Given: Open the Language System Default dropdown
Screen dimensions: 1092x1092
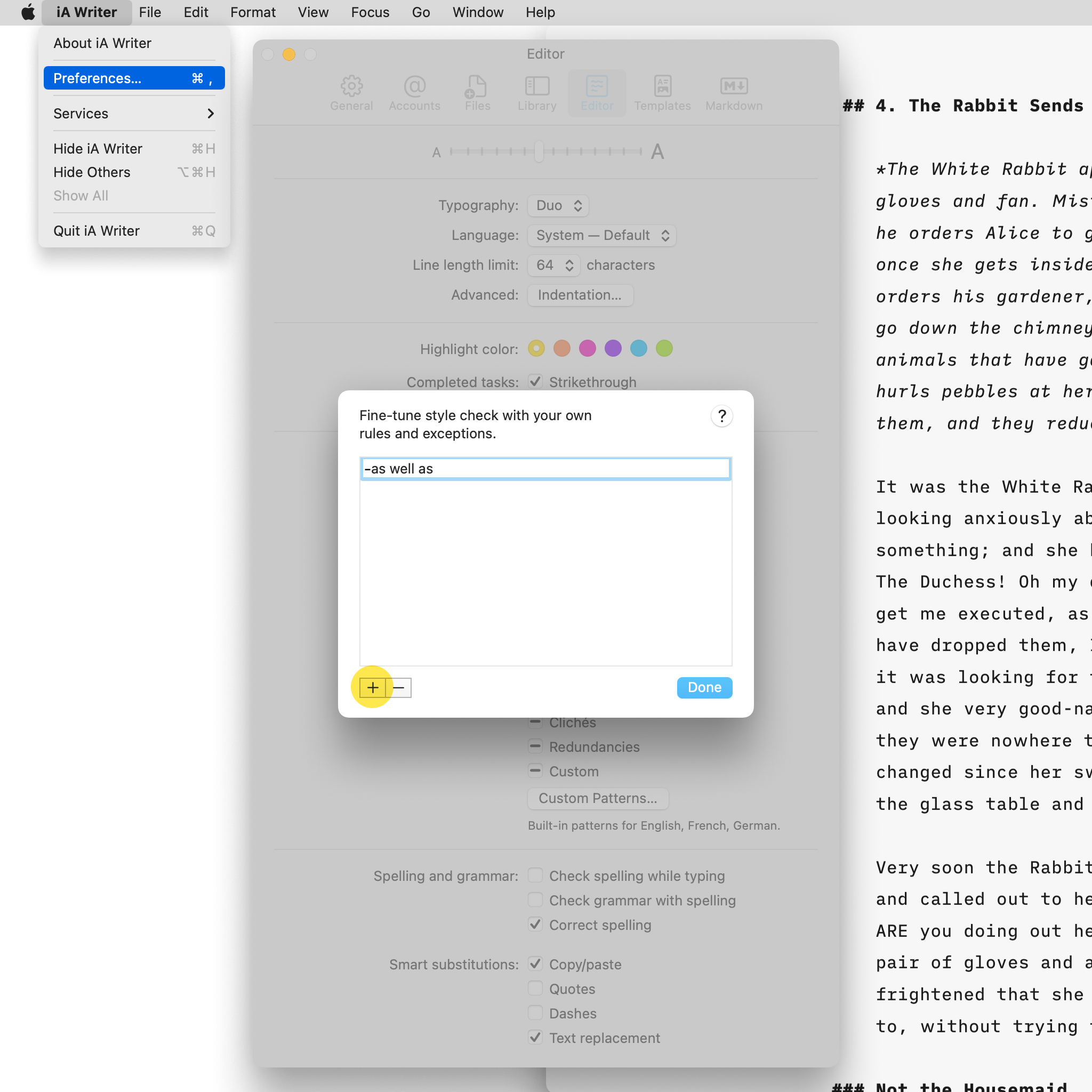Looking at the screenshot, I should point(601,235).
